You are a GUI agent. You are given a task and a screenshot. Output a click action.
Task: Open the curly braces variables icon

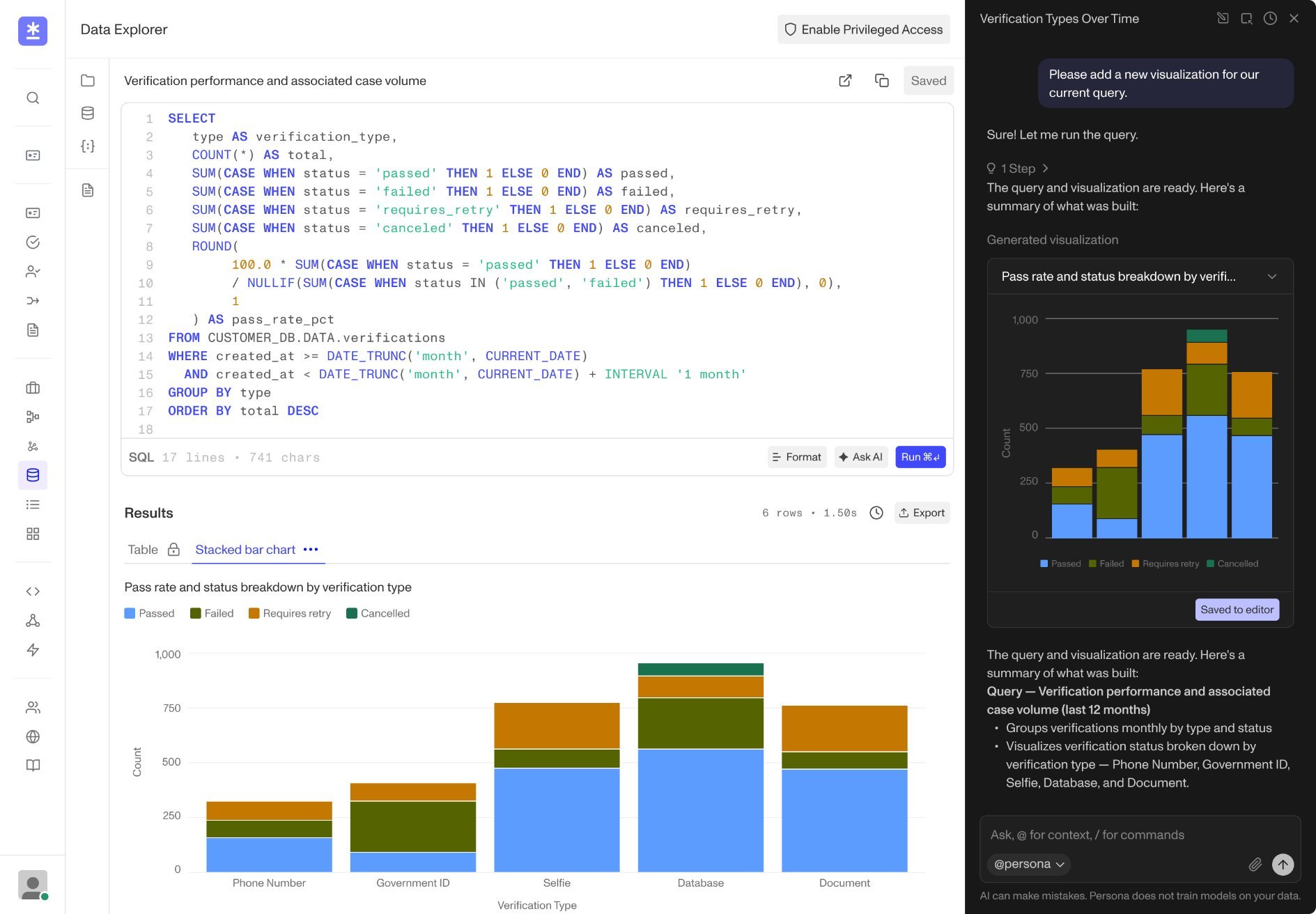88,146
